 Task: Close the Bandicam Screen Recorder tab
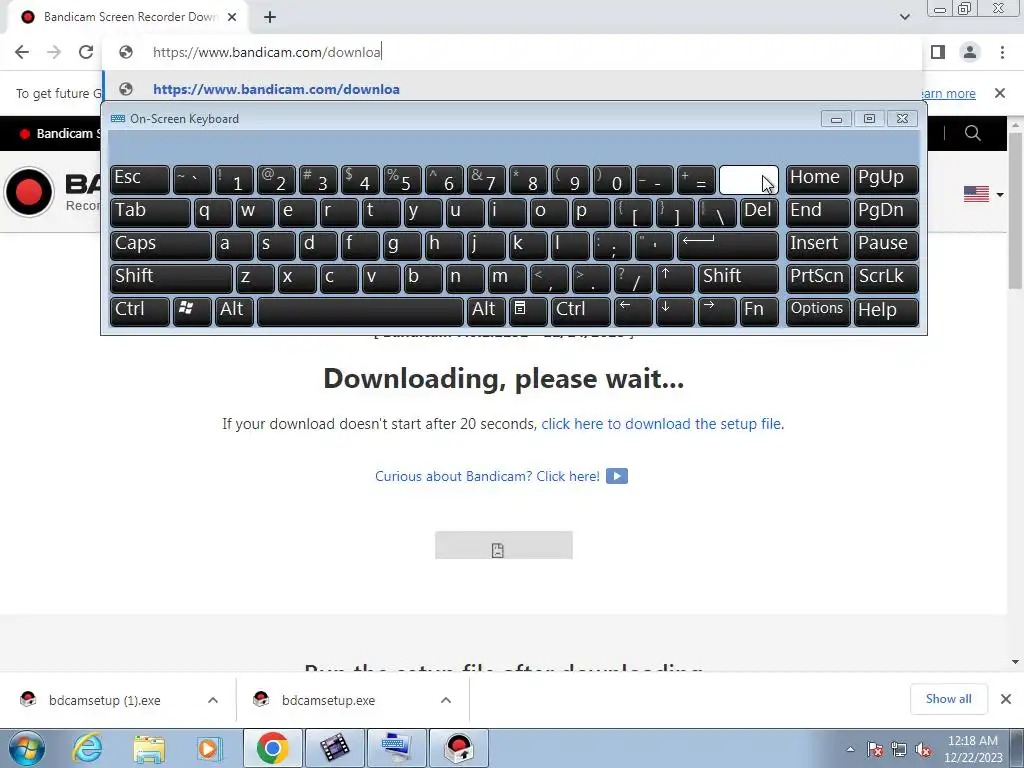point(232,17)
